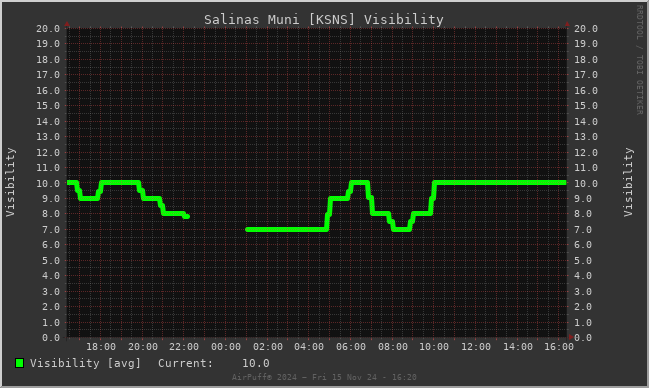Click the 06:00 time axis label
The height and width of the screenshot is (388, 649).
coord(351,347)
